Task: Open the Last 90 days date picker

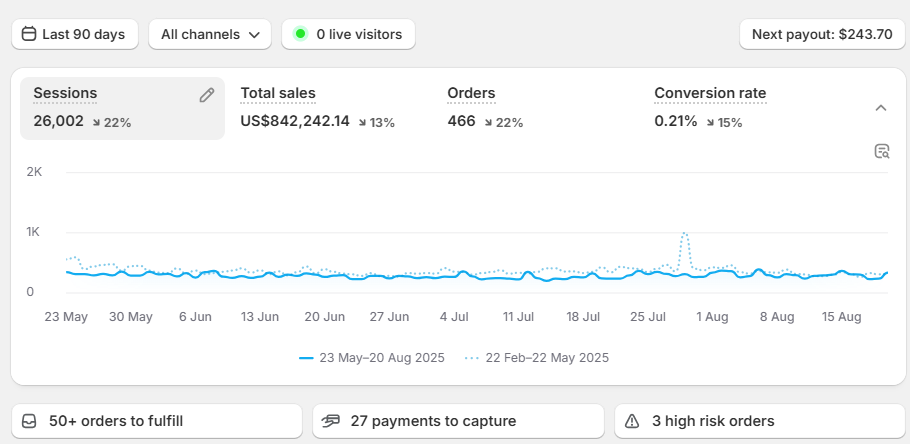Action: 75,34
